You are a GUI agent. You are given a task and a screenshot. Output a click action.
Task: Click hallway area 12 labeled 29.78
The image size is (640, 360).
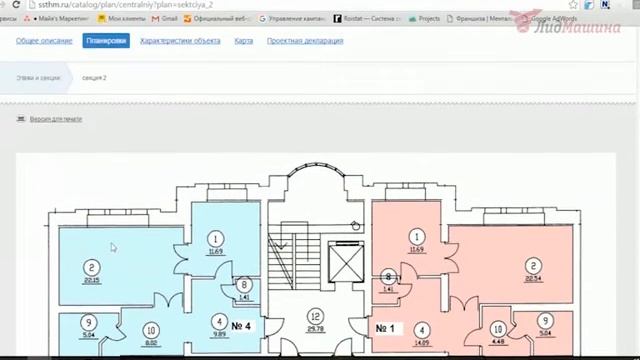[x=315, y=321]
